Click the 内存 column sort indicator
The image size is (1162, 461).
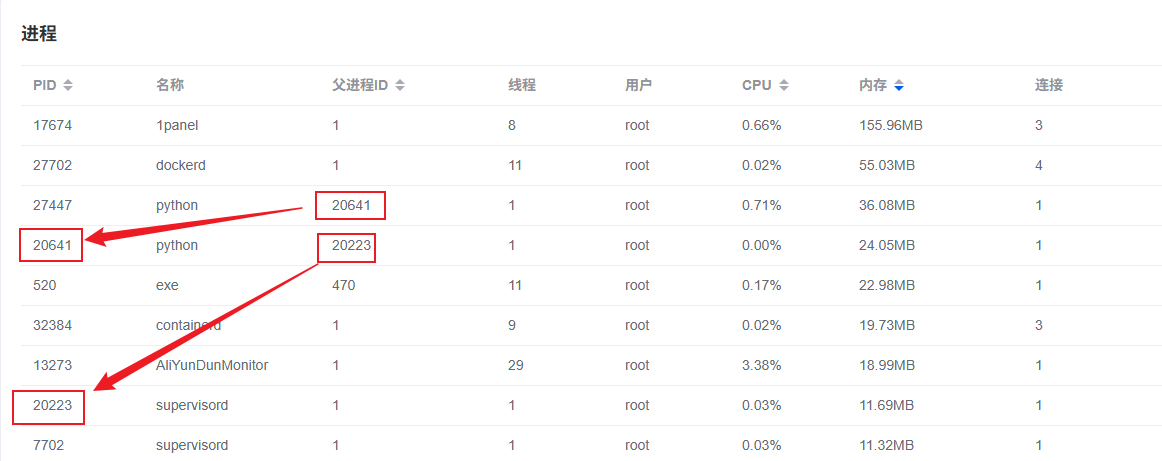point(899,86)
